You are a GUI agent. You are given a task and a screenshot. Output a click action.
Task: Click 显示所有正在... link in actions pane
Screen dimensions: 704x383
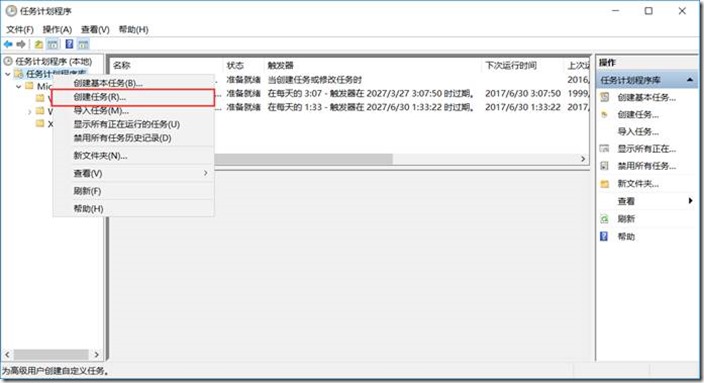(x=646, y=149)
